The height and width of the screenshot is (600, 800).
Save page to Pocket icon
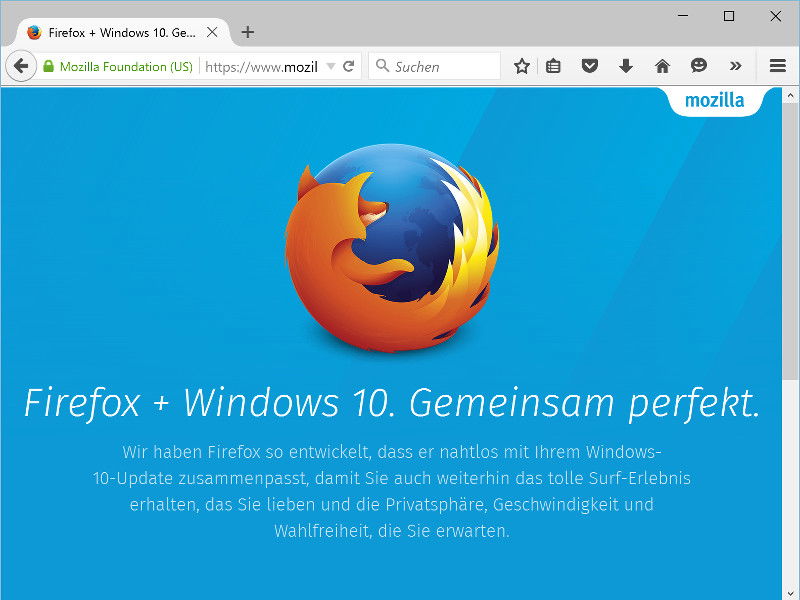point(590,66)
